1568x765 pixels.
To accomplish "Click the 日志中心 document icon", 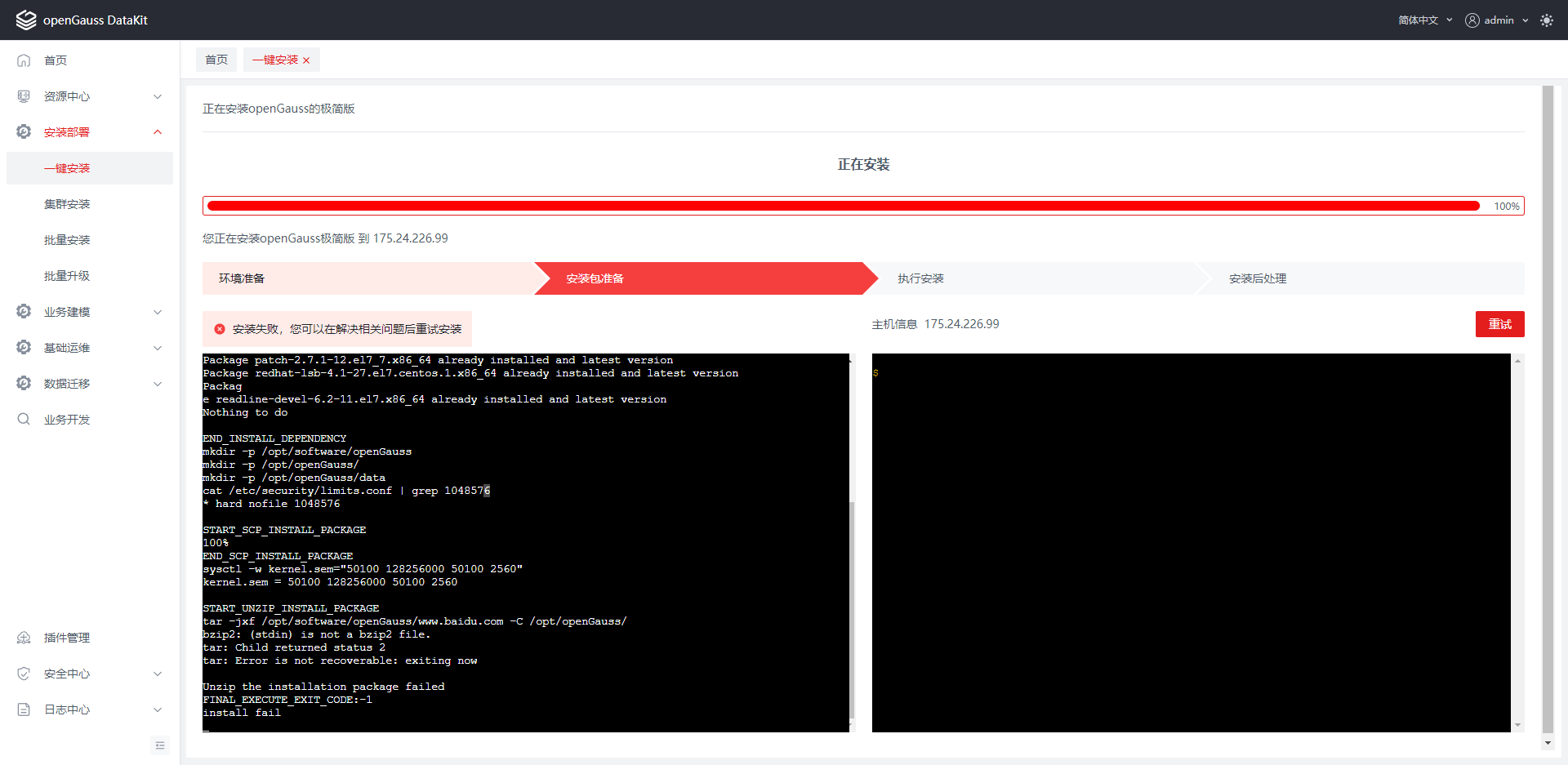I will point(24,709).
